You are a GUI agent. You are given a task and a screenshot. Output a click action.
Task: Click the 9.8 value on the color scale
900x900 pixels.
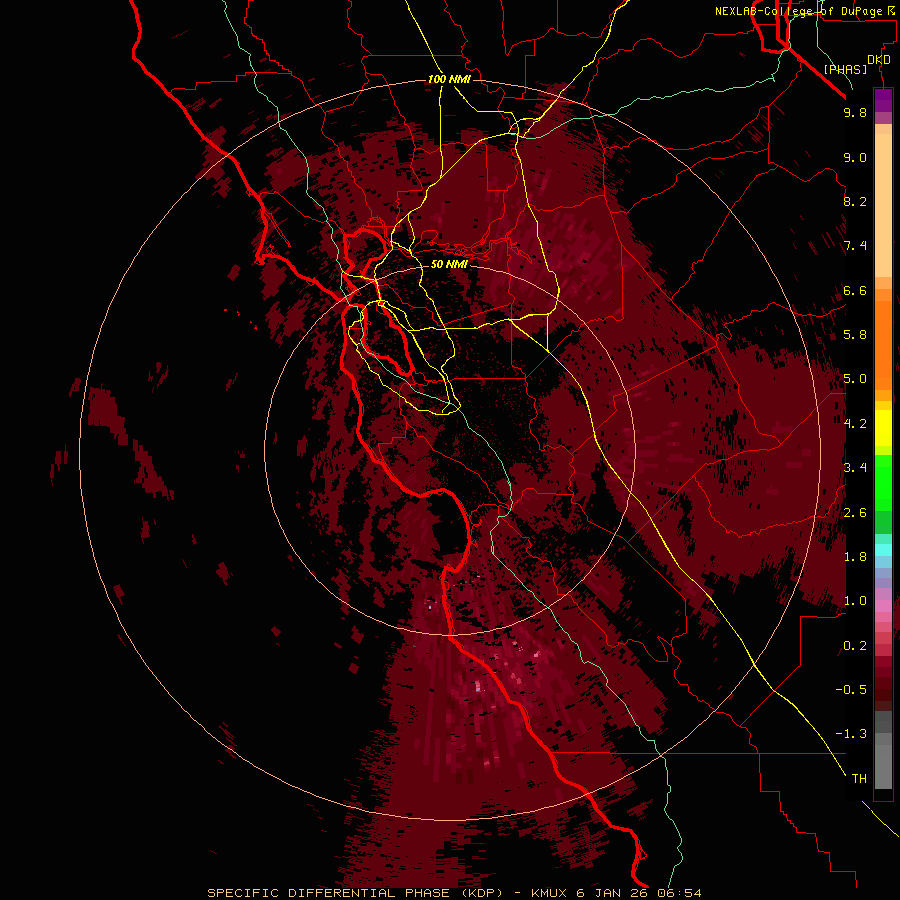(x=855, y=112)
